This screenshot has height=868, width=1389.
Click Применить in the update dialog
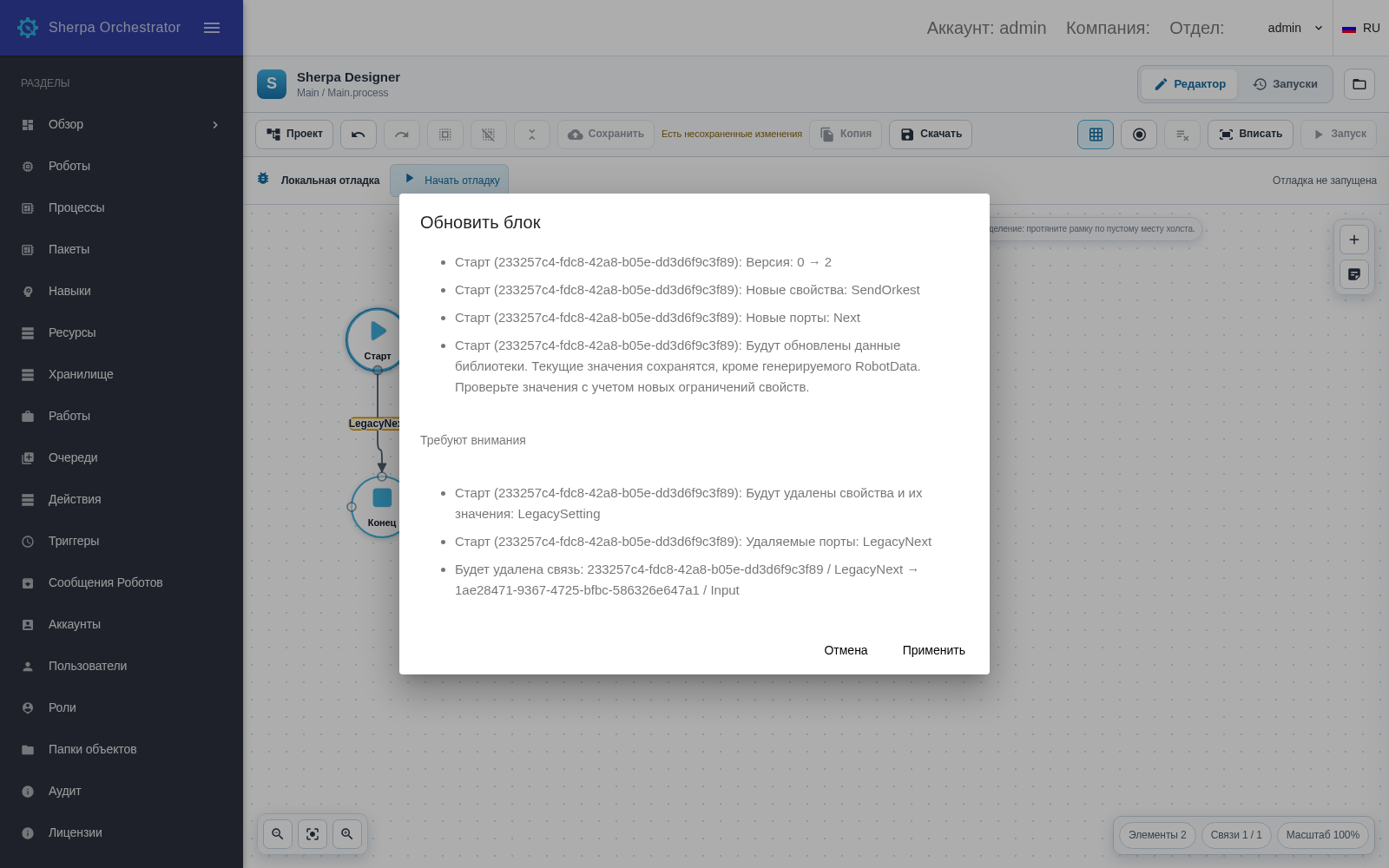tap(933, 650)
